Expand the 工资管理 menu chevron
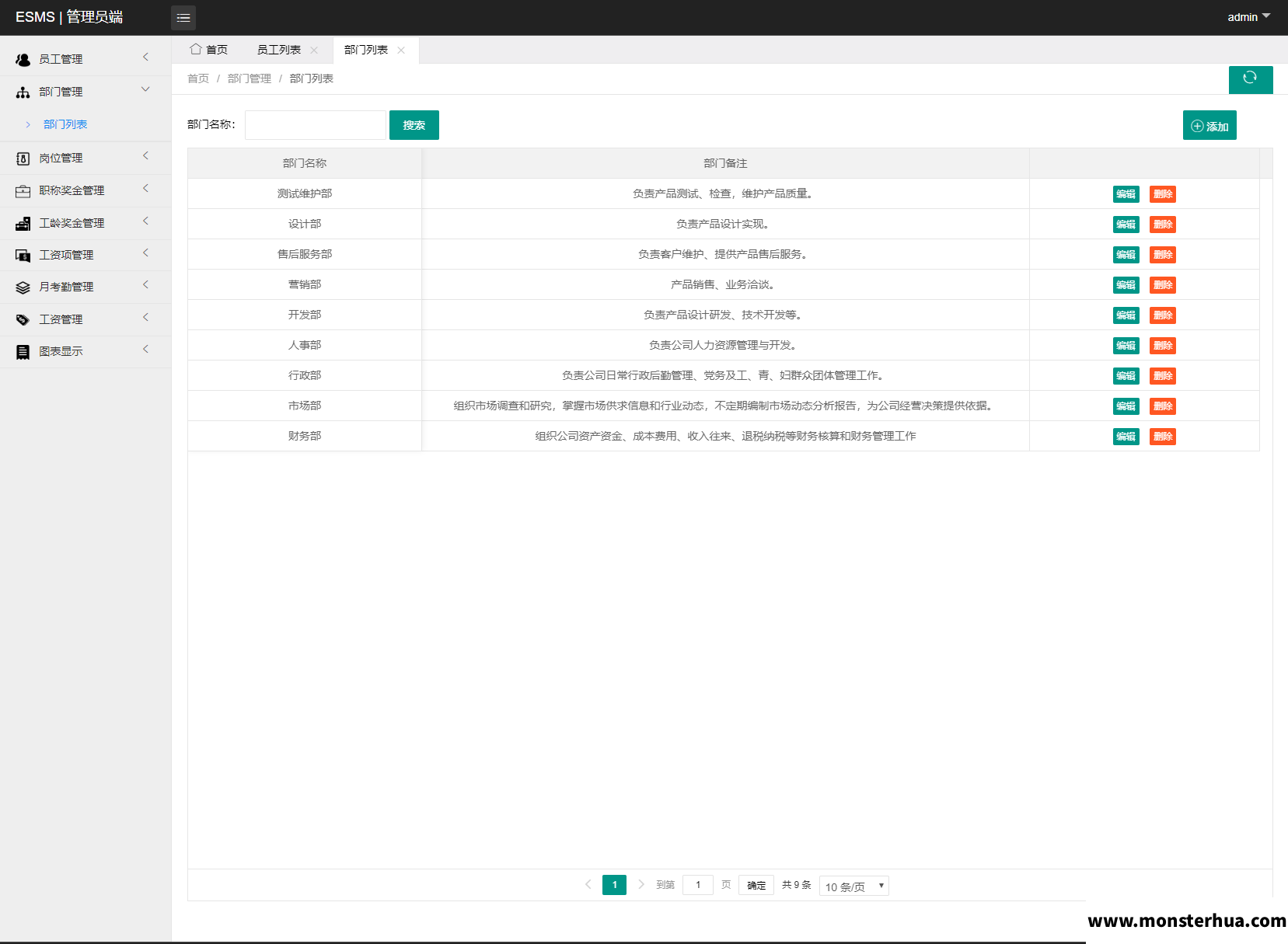Viewport: 1288px width, 944px height. (x=145, y=318)
